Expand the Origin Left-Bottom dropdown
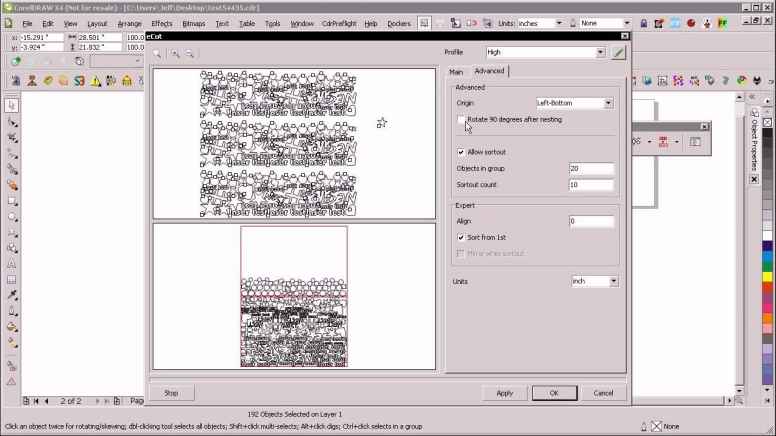Image resolution: width=776 pixels, height=436 pixels. [574, 103]
